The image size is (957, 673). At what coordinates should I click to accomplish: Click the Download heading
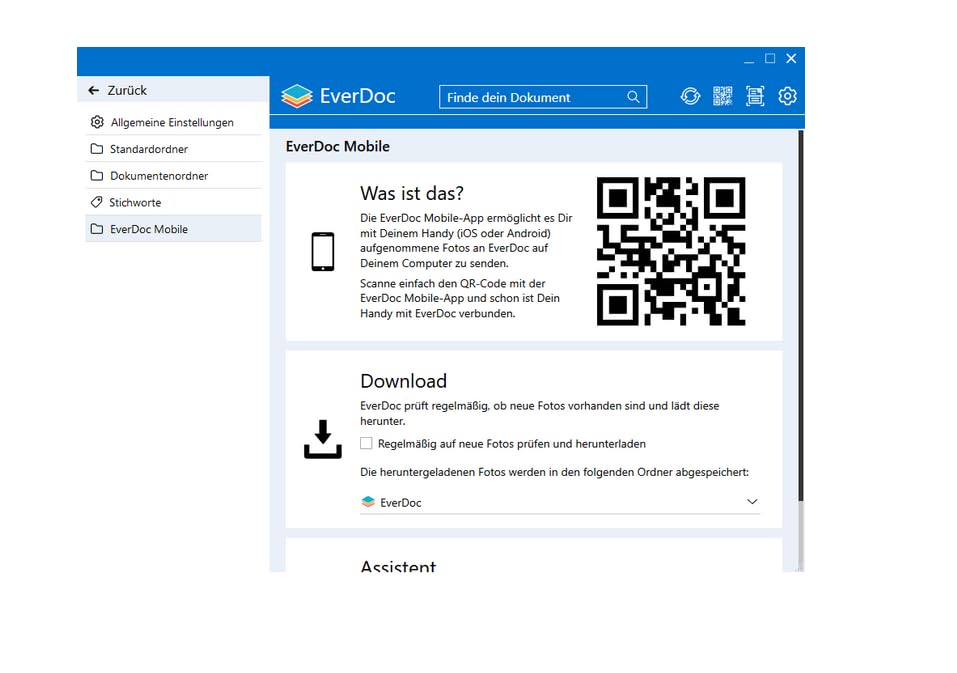click(x=403, y=381)
